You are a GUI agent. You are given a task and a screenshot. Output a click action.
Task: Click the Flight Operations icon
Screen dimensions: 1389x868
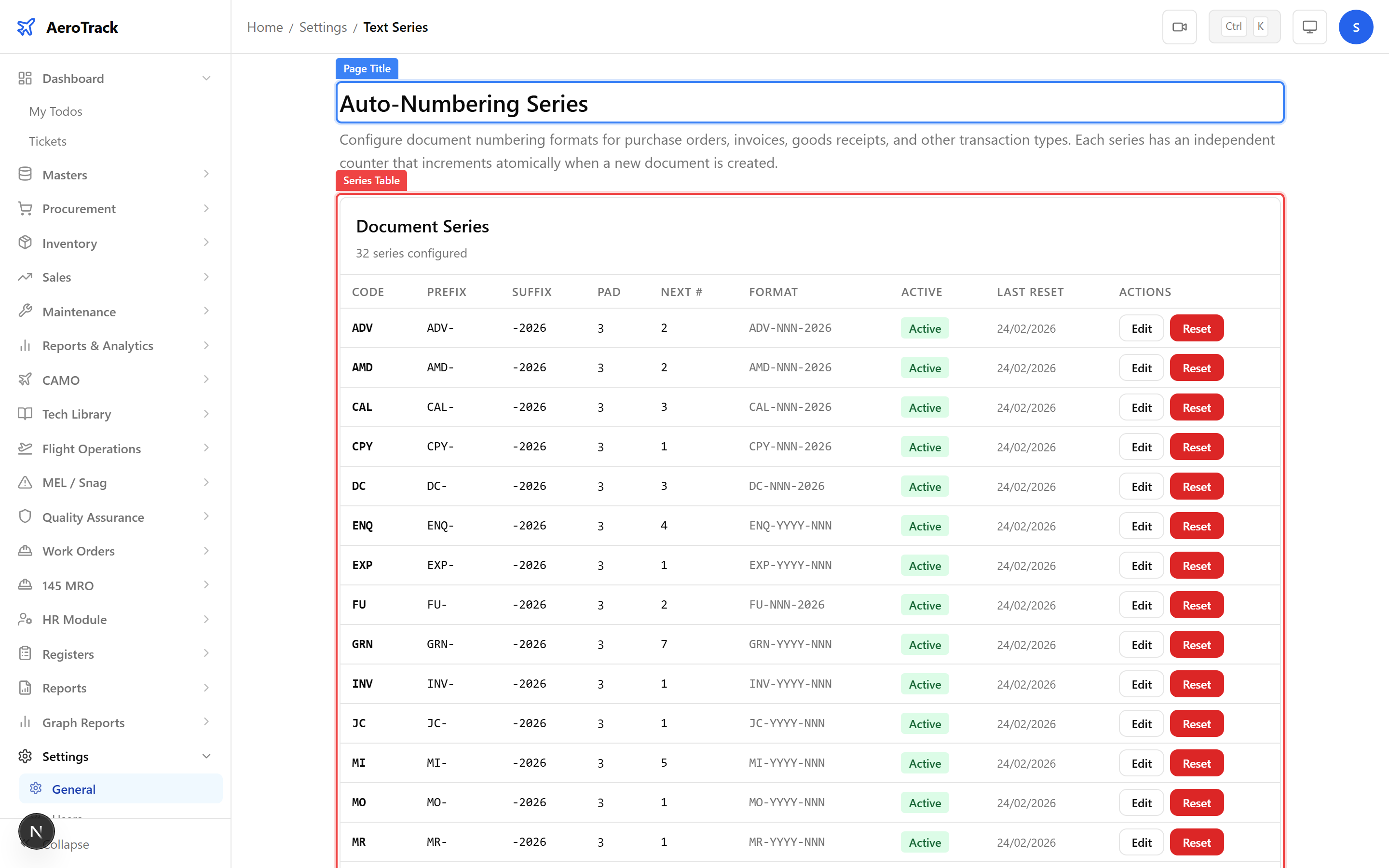[x=25, y=448]
